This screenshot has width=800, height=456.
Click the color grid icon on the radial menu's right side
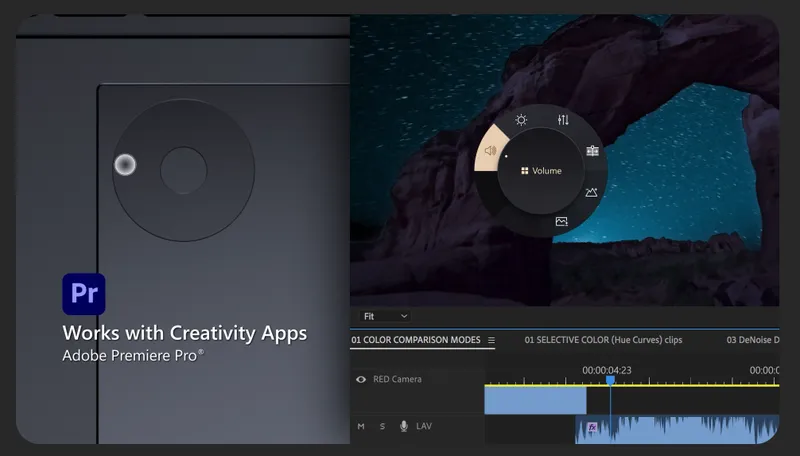point(592,151)
